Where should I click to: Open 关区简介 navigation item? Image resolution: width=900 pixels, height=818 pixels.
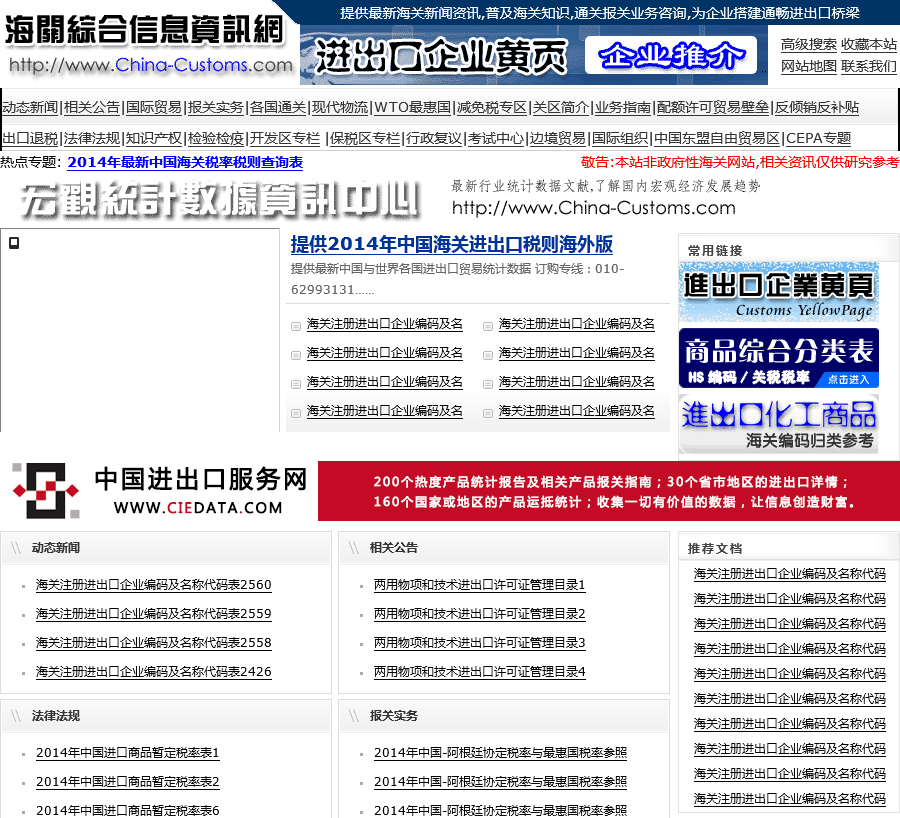[x=561, y=107]
